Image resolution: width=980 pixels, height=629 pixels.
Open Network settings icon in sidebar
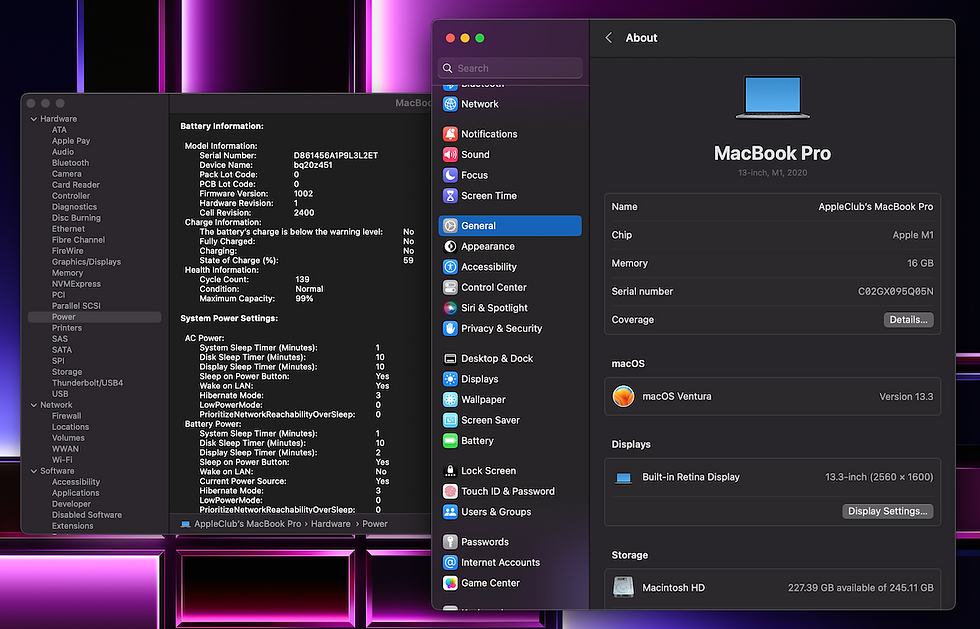click(450, 104)
